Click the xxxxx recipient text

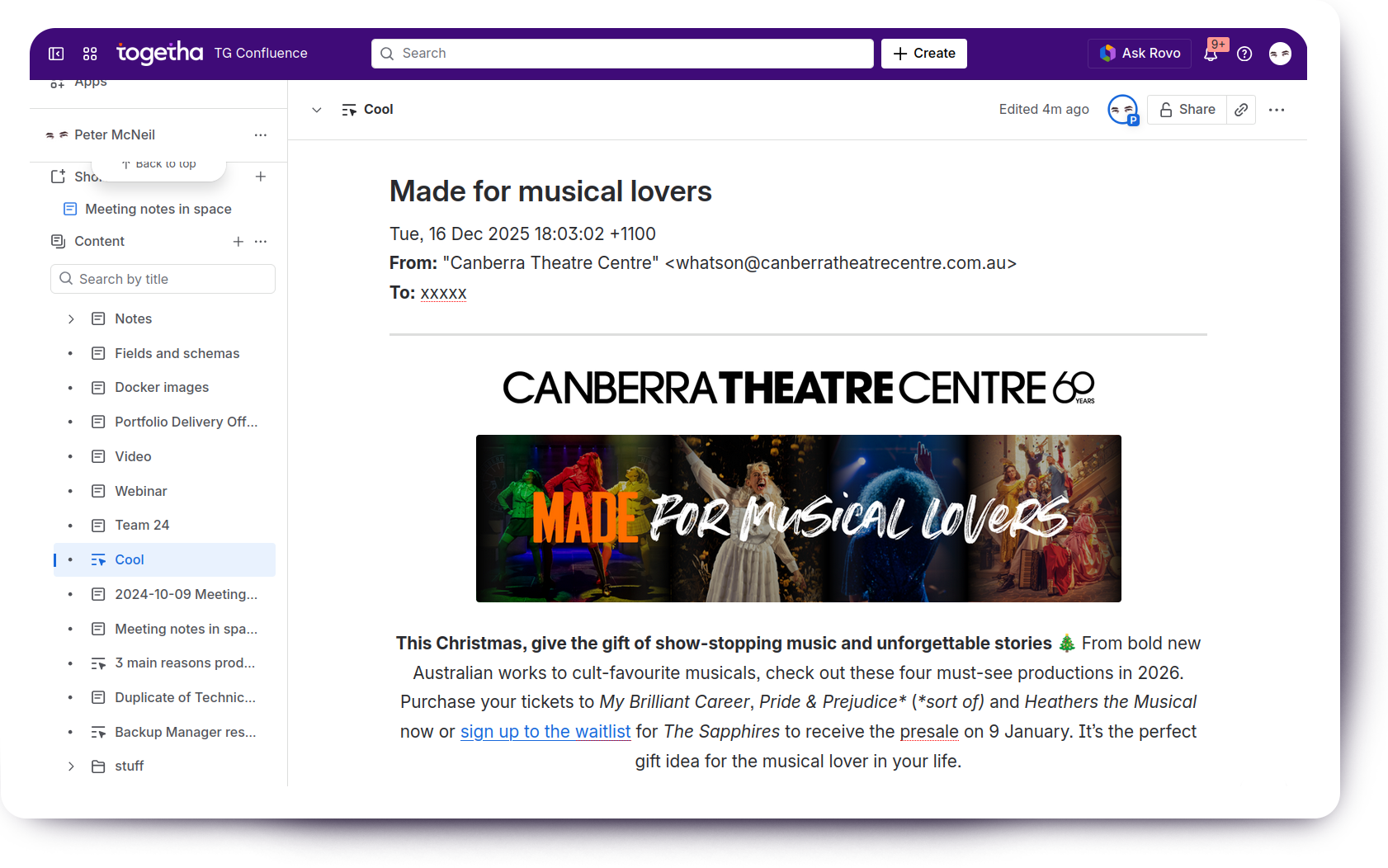tap(443, 293)
